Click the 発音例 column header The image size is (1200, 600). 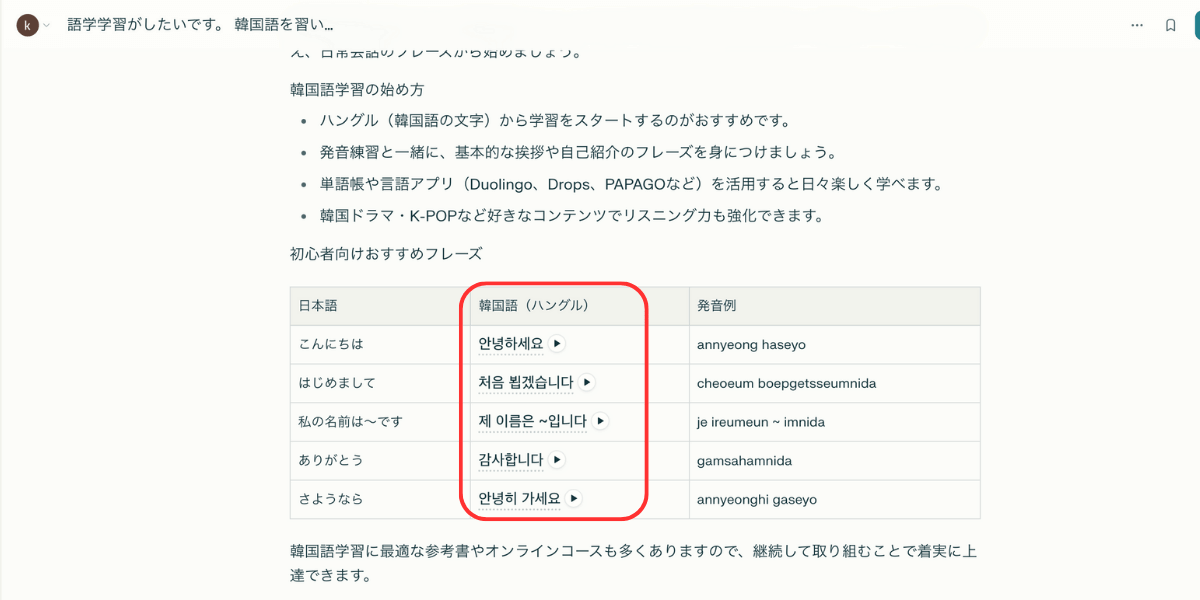(717, 306)
